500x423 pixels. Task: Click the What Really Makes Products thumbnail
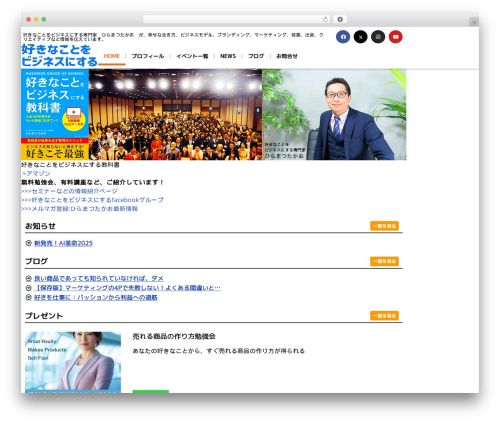(x=73, y=362)
